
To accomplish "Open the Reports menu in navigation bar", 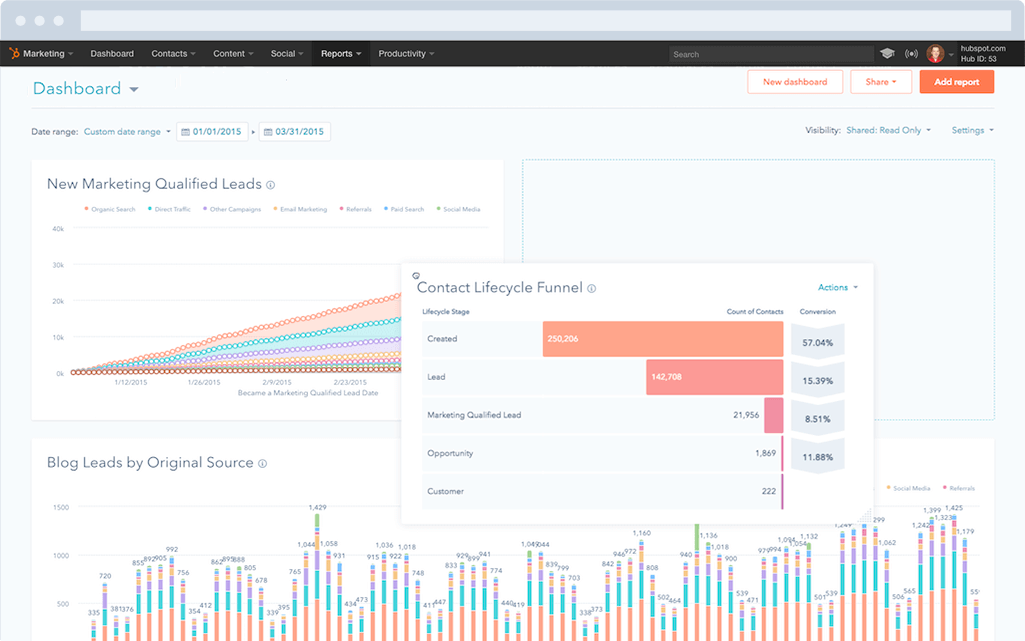I will 341,54.
